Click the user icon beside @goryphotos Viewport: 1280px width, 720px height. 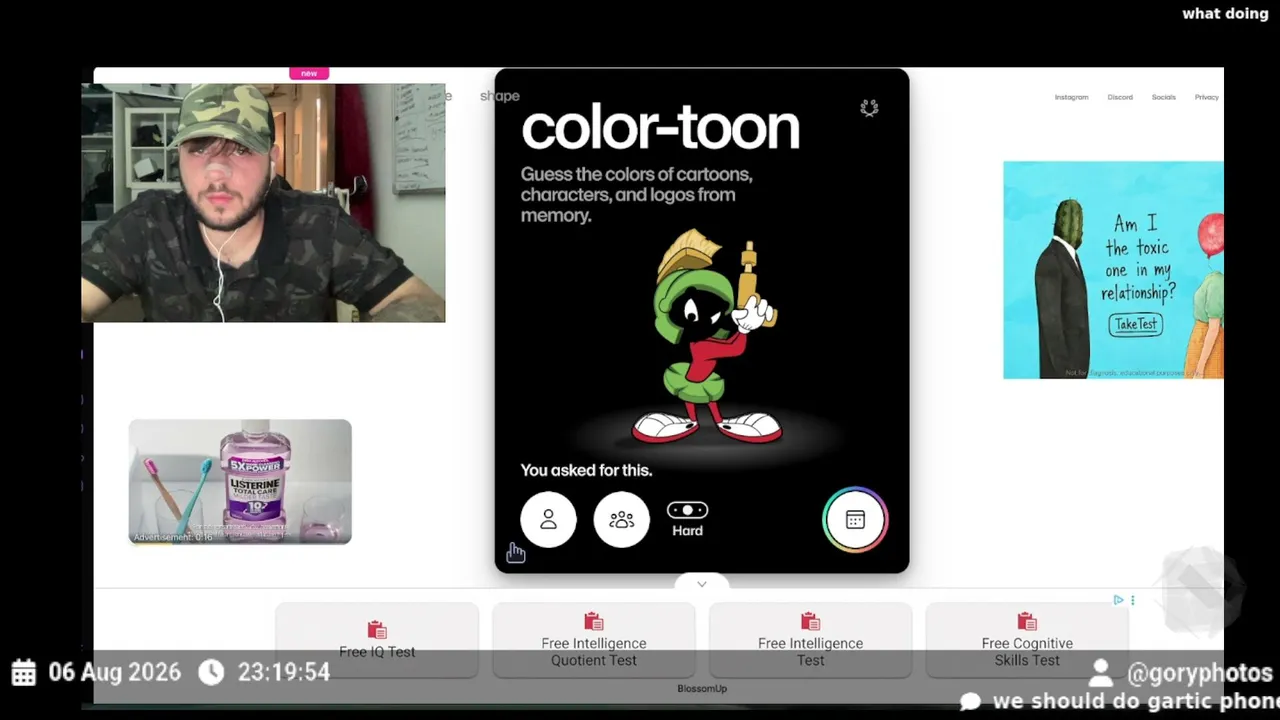tap(1101, 673)
